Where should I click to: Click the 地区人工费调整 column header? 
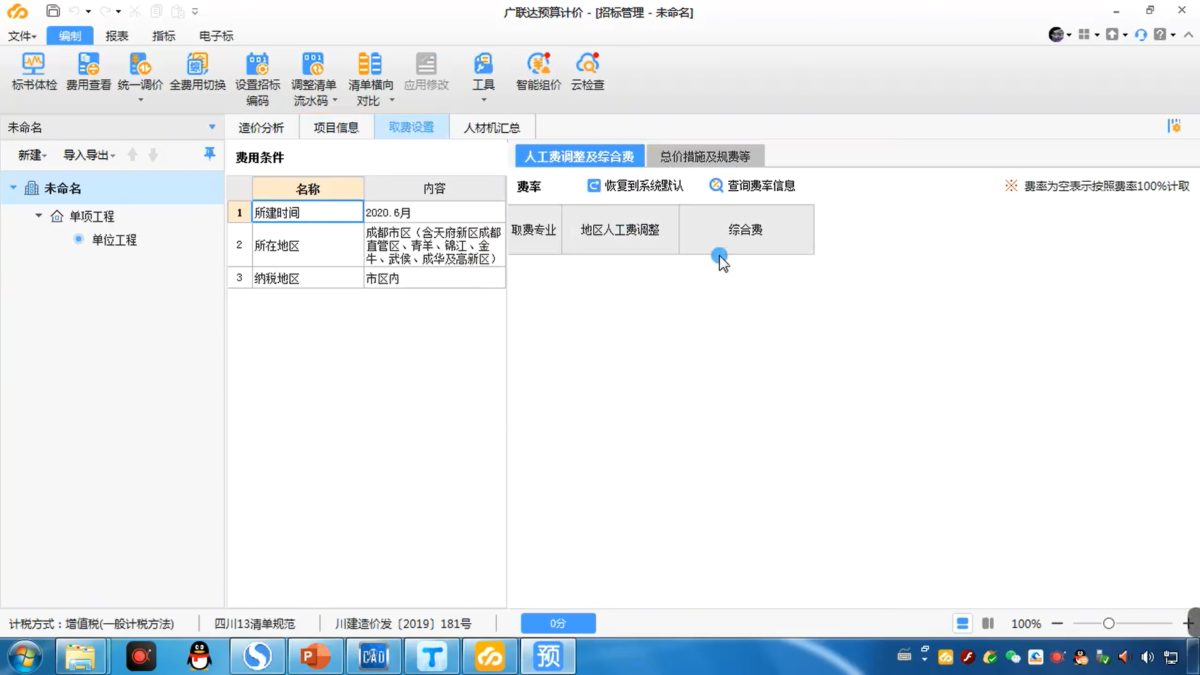tap(620, 230)
